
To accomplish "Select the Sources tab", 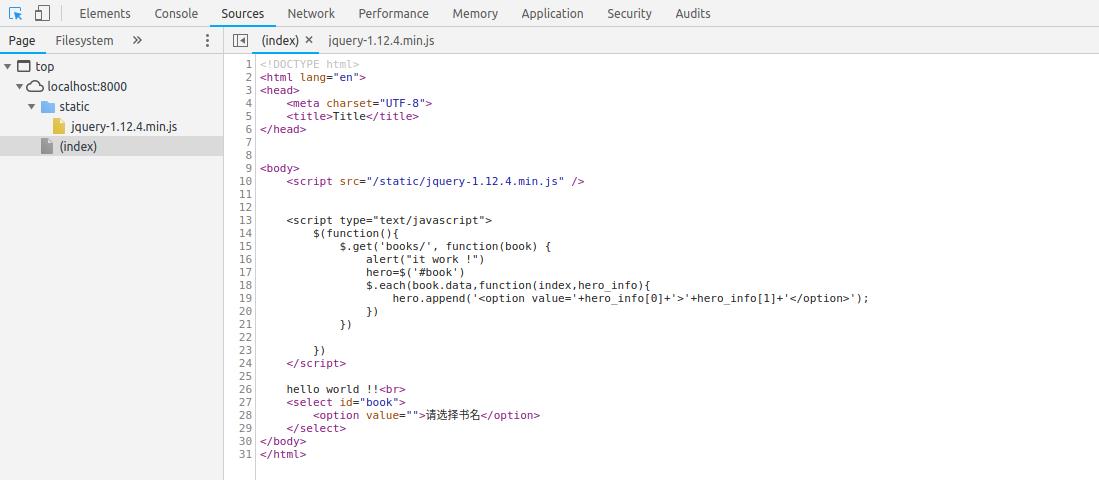I will (243, 13).
